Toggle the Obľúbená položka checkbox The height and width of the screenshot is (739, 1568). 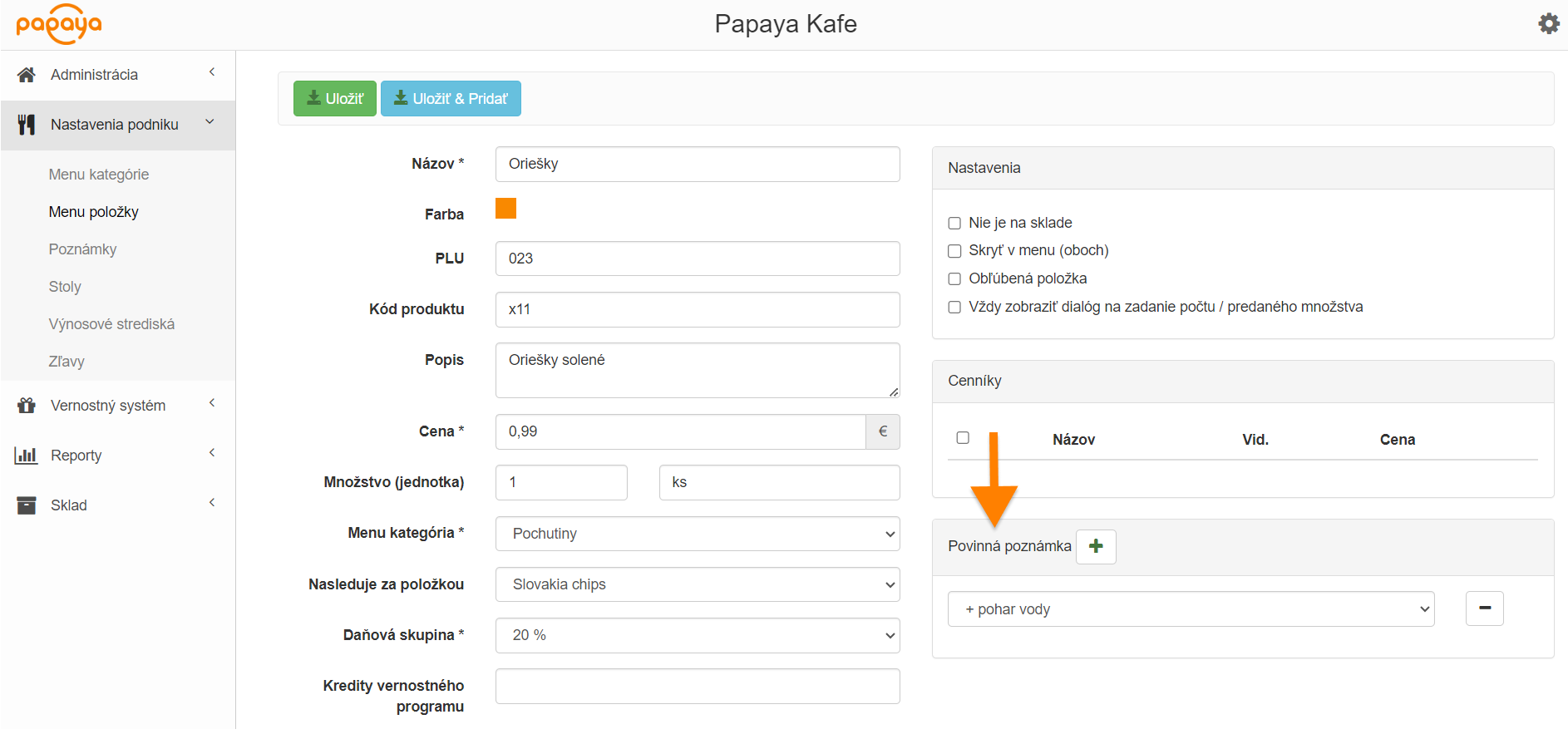pos(954,278)
